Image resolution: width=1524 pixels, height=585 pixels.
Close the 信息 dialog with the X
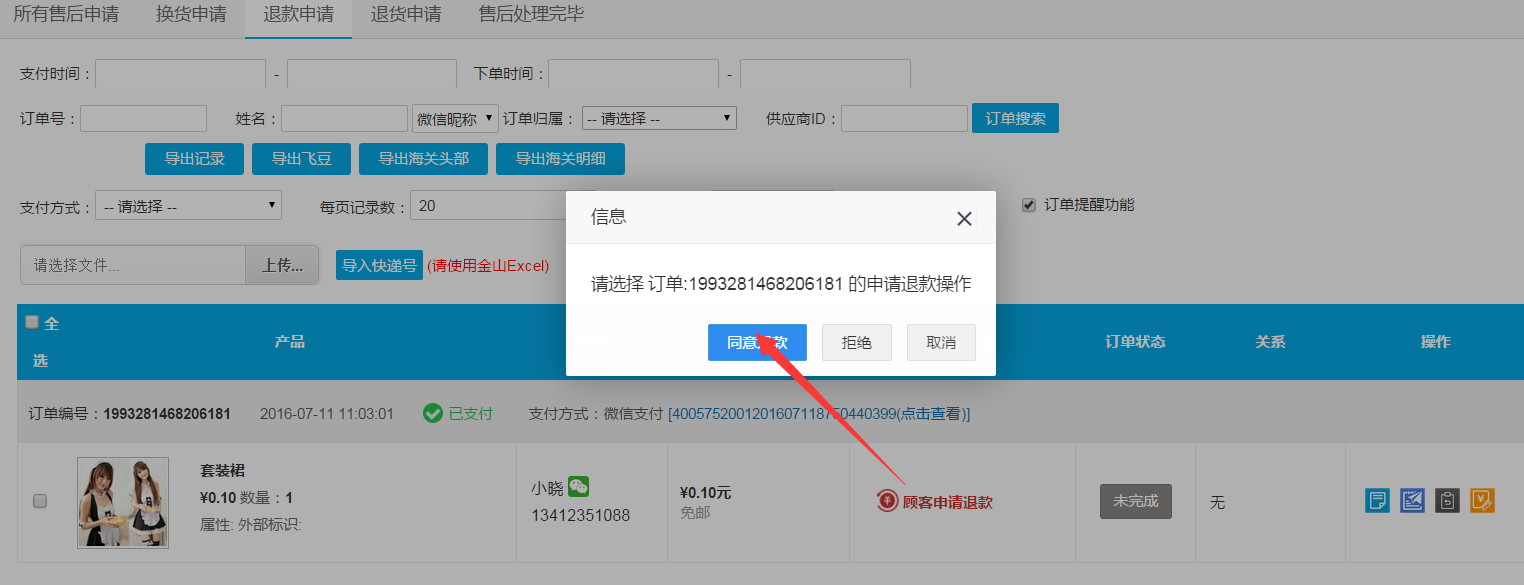tap(964, 219)
